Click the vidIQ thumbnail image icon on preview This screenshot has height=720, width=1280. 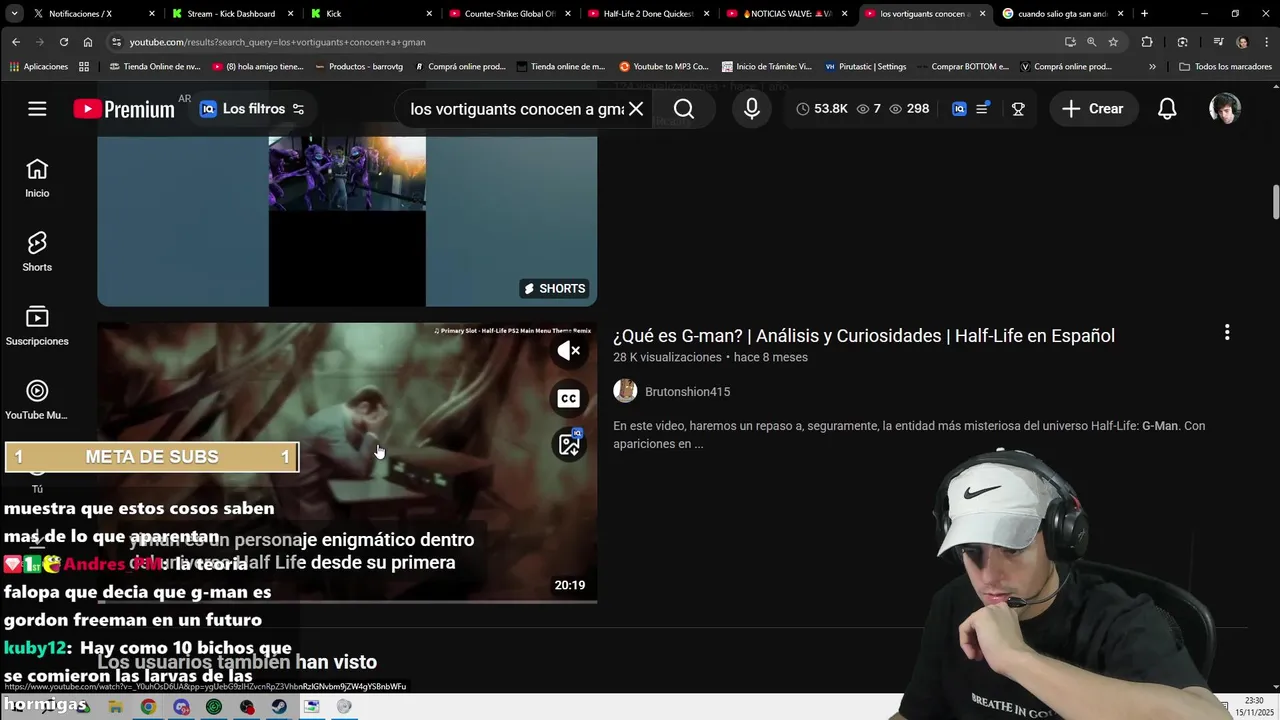(x=569, y=445)
